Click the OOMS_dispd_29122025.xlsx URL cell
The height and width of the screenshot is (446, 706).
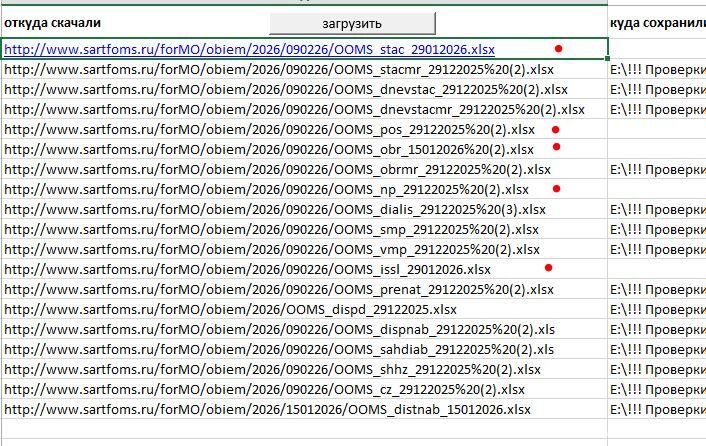[230, 310]
